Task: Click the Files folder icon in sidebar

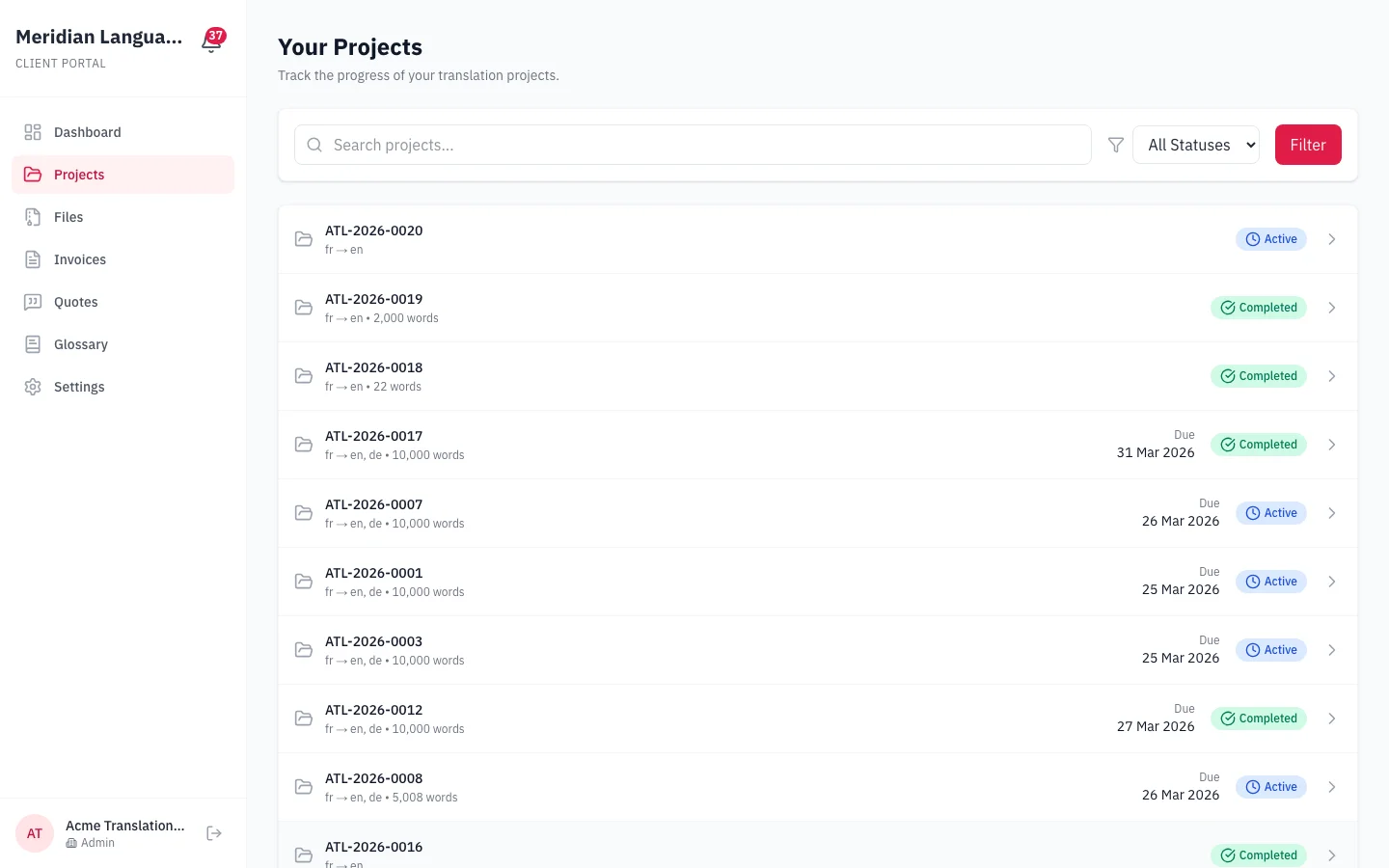Action: (34, 217)
